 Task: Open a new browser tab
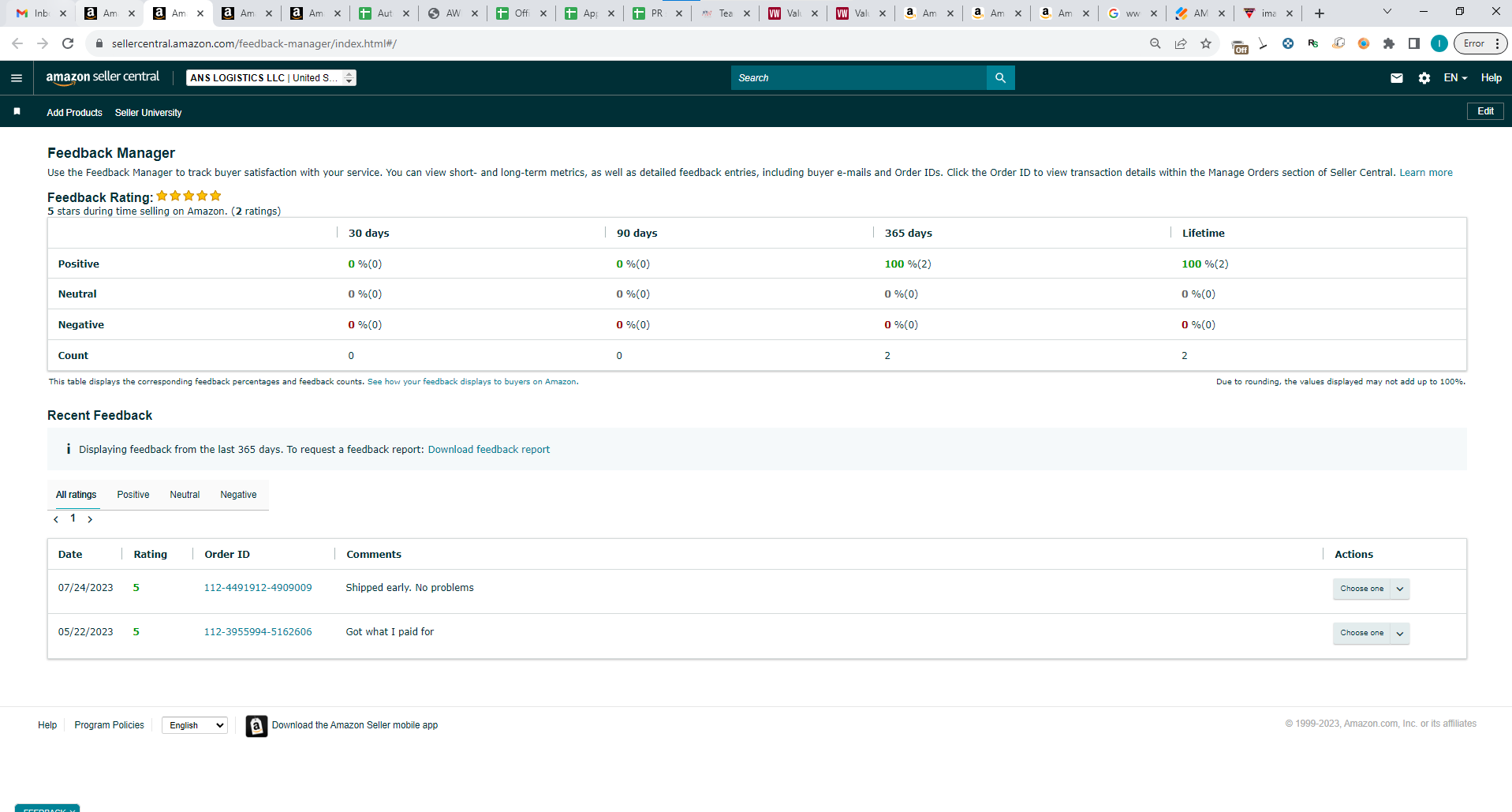click(1320, 13)
